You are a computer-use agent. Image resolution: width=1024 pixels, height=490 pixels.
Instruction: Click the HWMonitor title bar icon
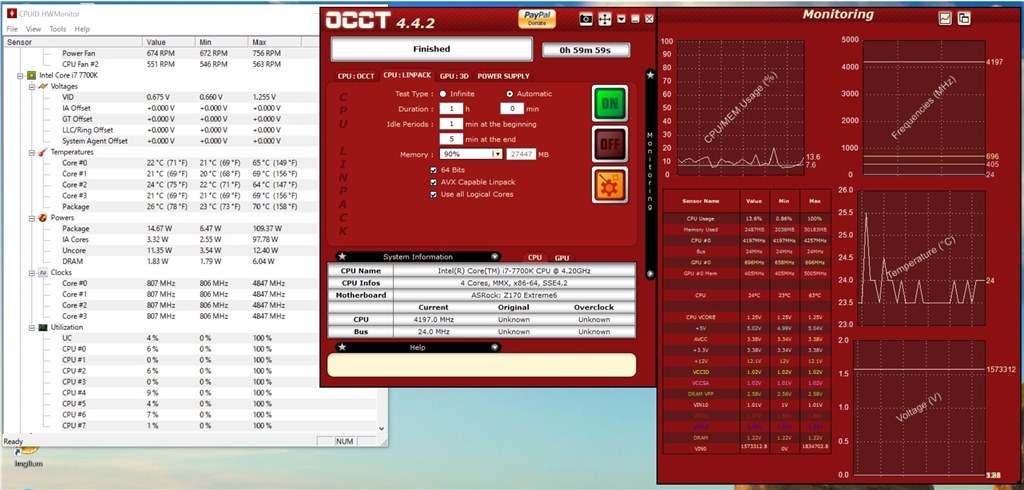(x=11, y=13)
